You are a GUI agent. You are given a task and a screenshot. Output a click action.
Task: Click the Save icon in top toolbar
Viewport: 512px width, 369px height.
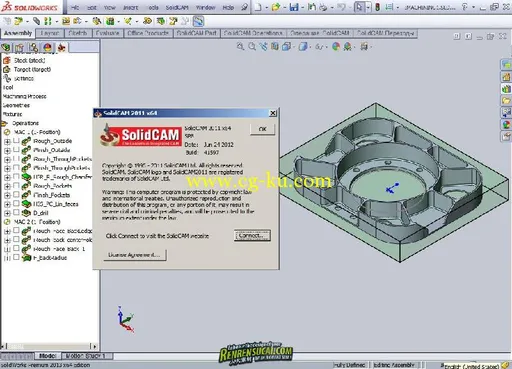294,7
